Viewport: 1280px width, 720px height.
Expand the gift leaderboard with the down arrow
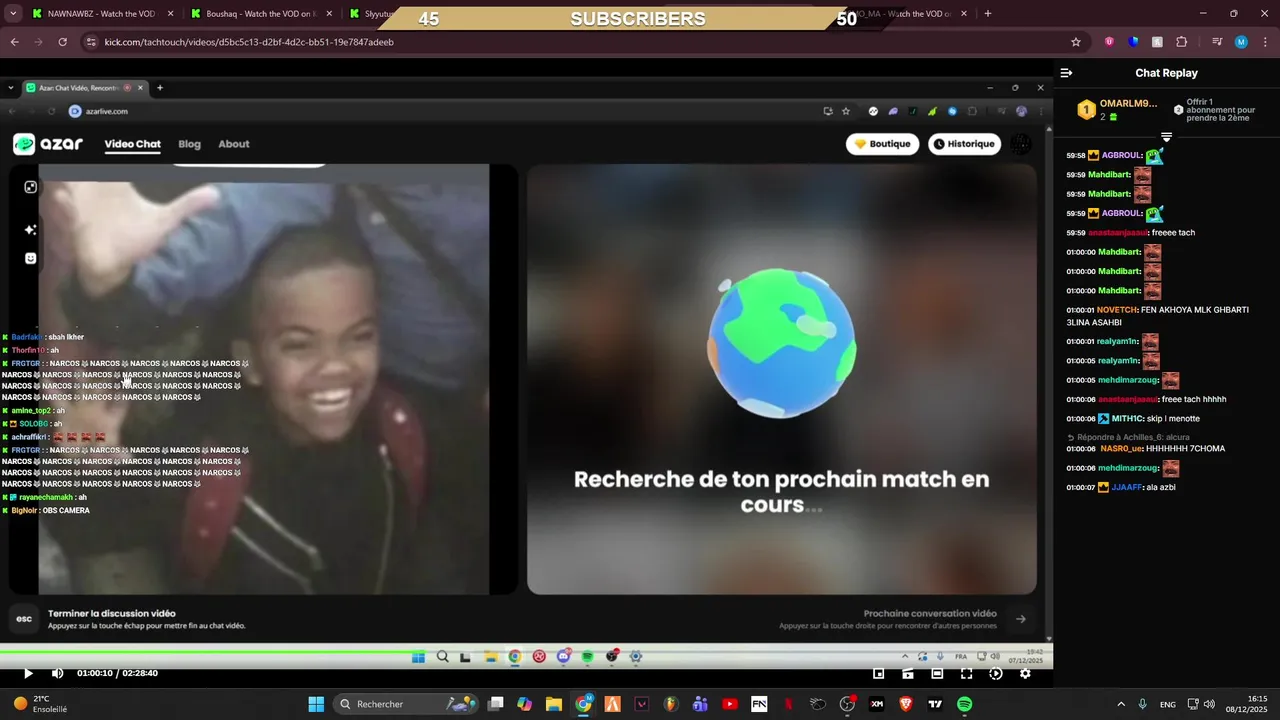(1166, 136)
